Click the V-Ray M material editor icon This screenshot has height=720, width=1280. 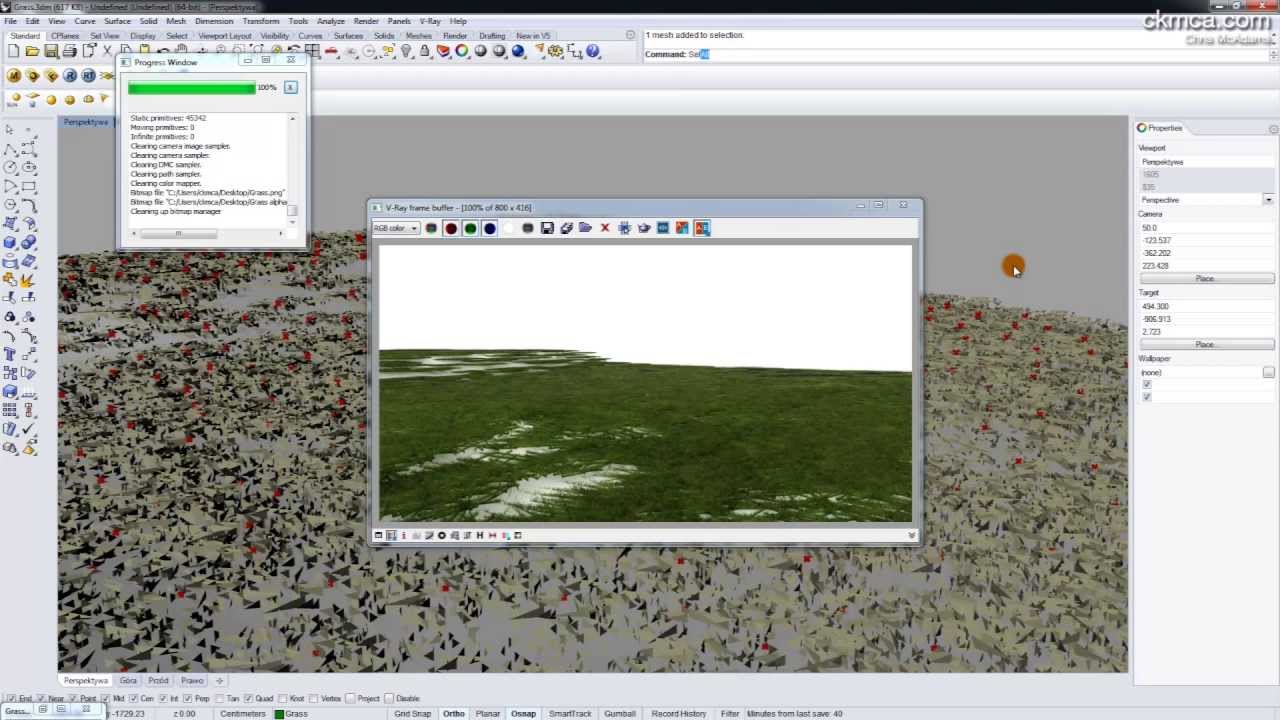(x=14, y=76)
